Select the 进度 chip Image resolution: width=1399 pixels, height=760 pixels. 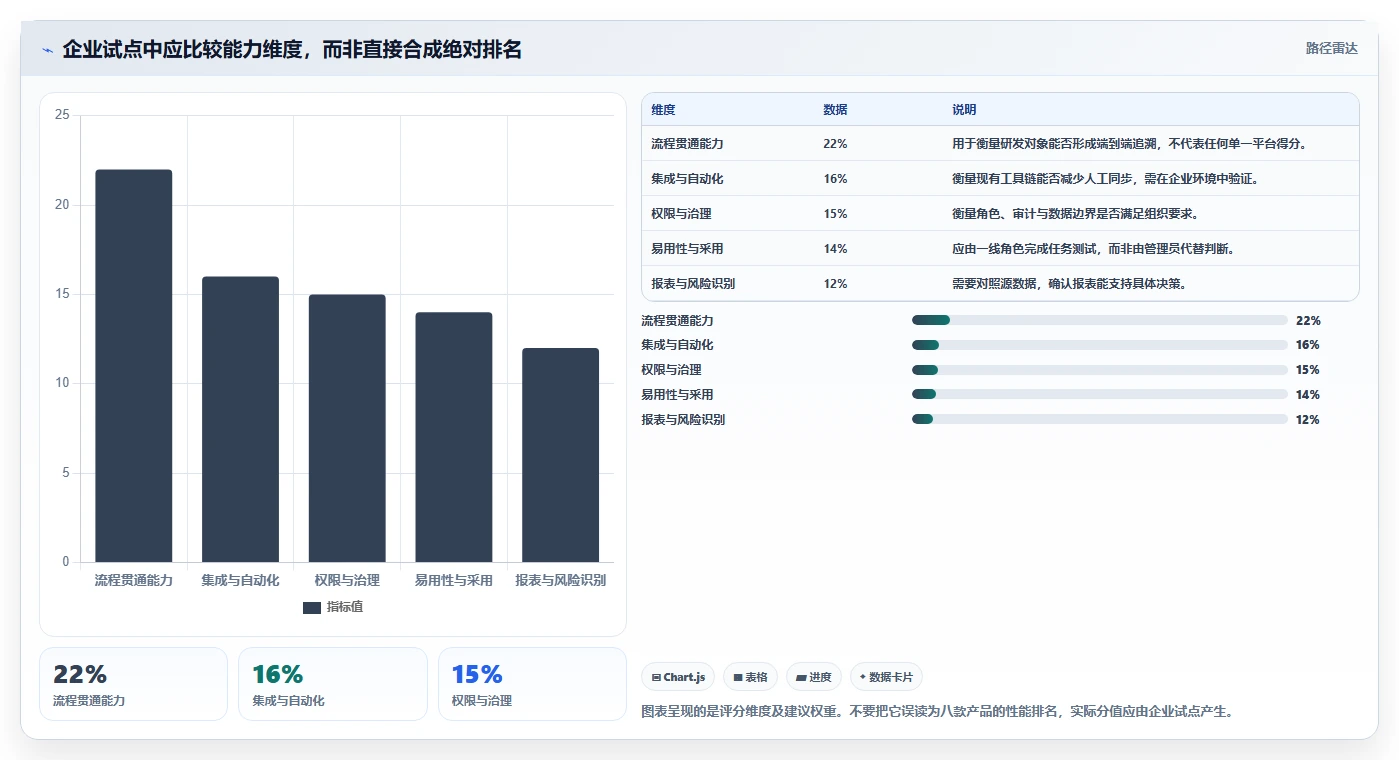[814, 677]
